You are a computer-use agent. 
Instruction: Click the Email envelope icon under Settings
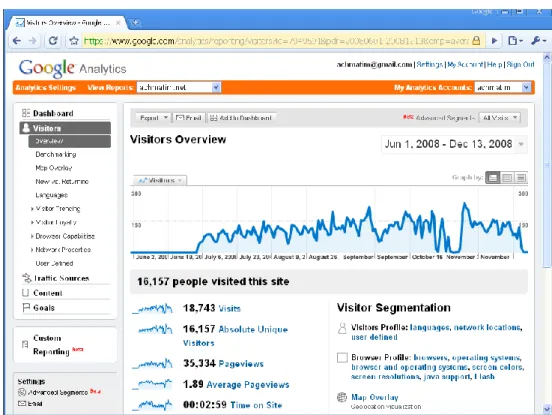(22, 403)
